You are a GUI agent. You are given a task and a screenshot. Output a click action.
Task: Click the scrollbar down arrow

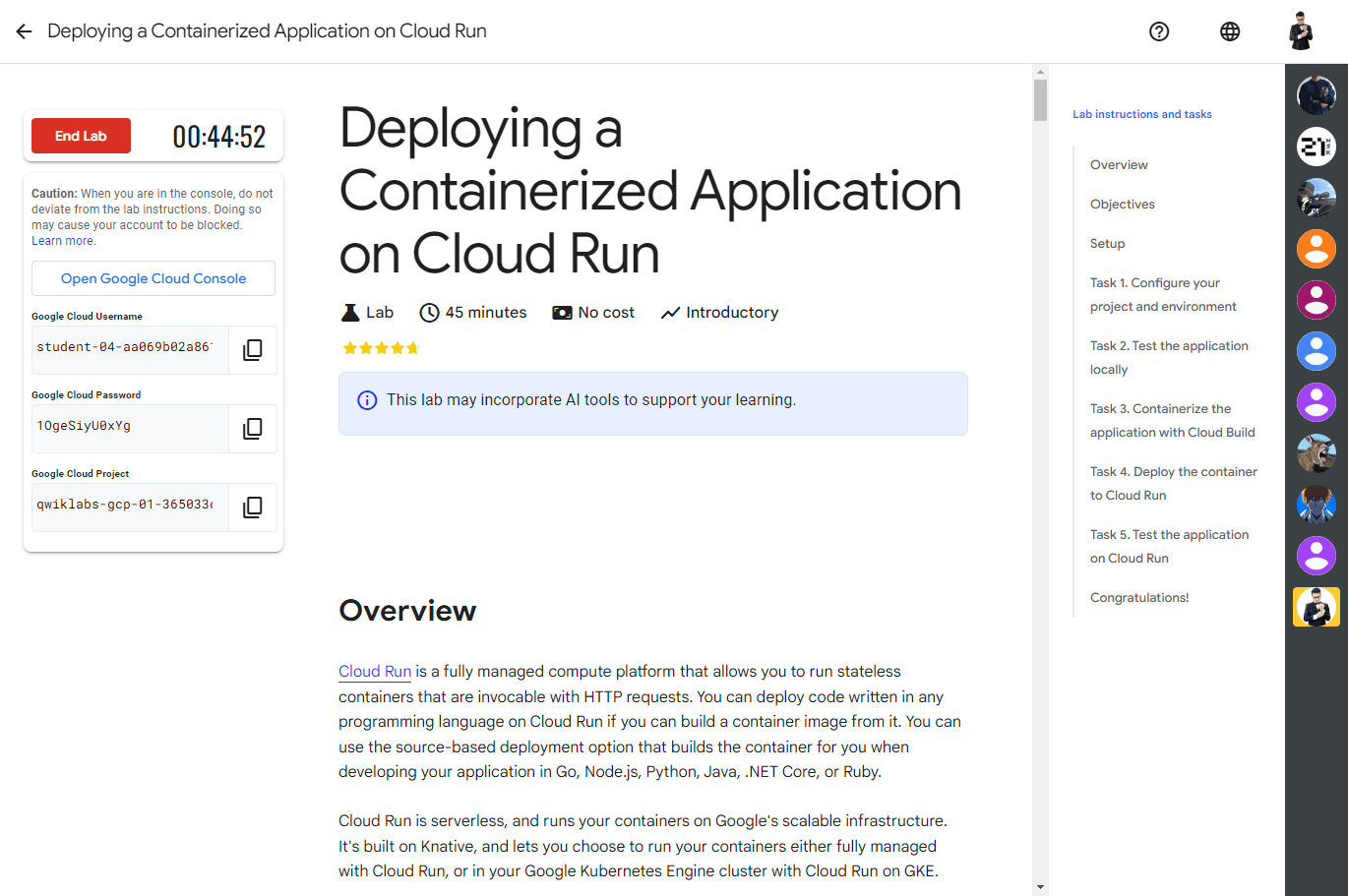1040,887
